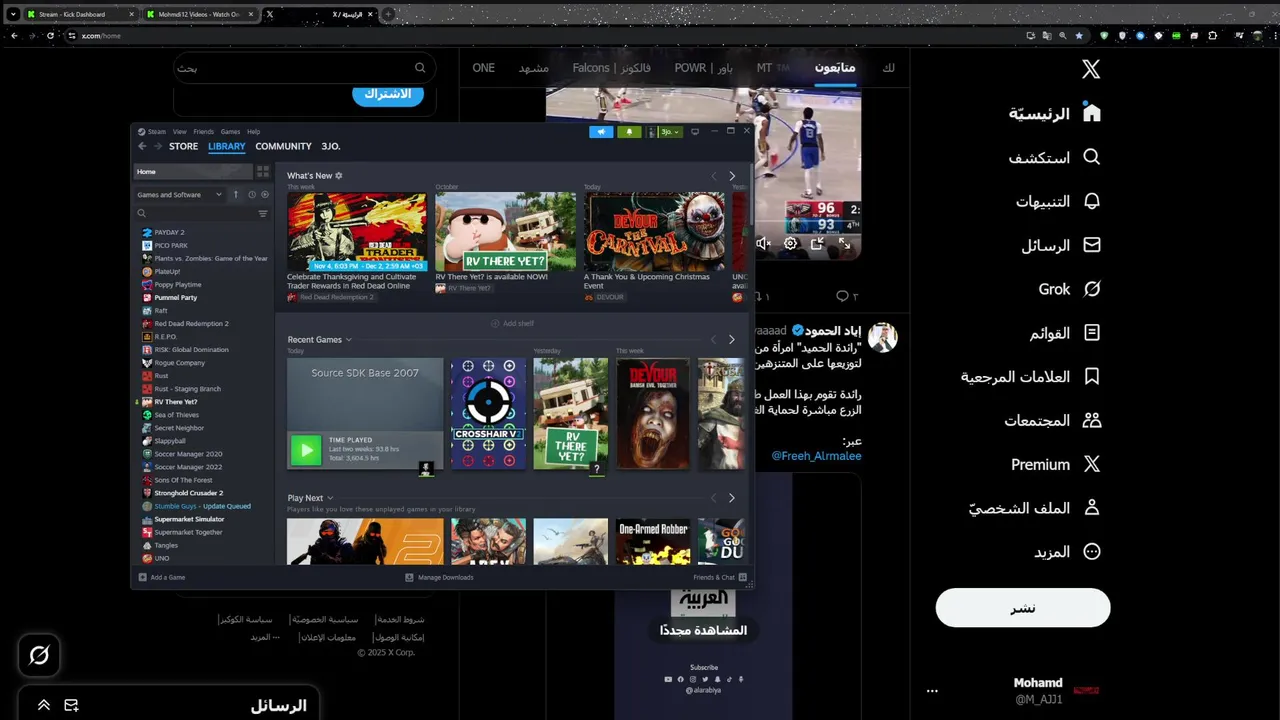Open the Kick Dashboard browser tab
1280x720 pixels.
(78, 15)
